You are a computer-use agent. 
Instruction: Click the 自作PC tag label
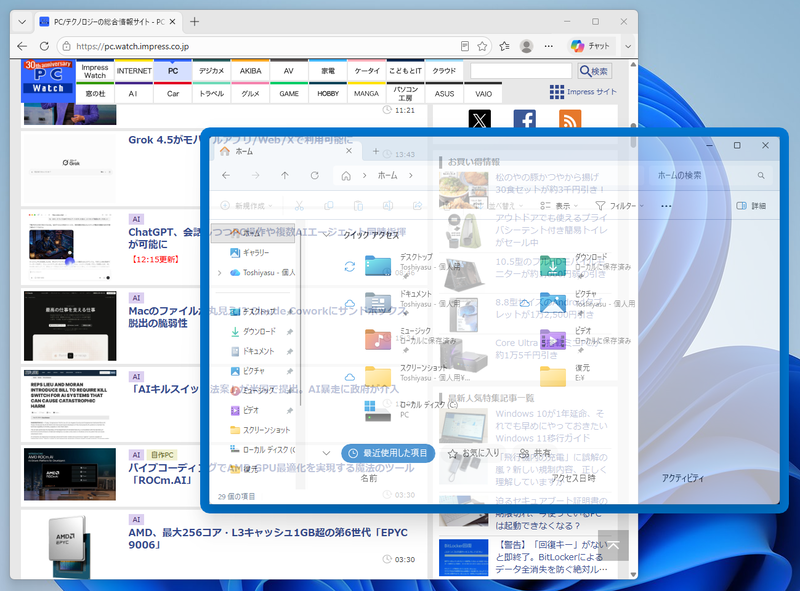tap(162, 455)
